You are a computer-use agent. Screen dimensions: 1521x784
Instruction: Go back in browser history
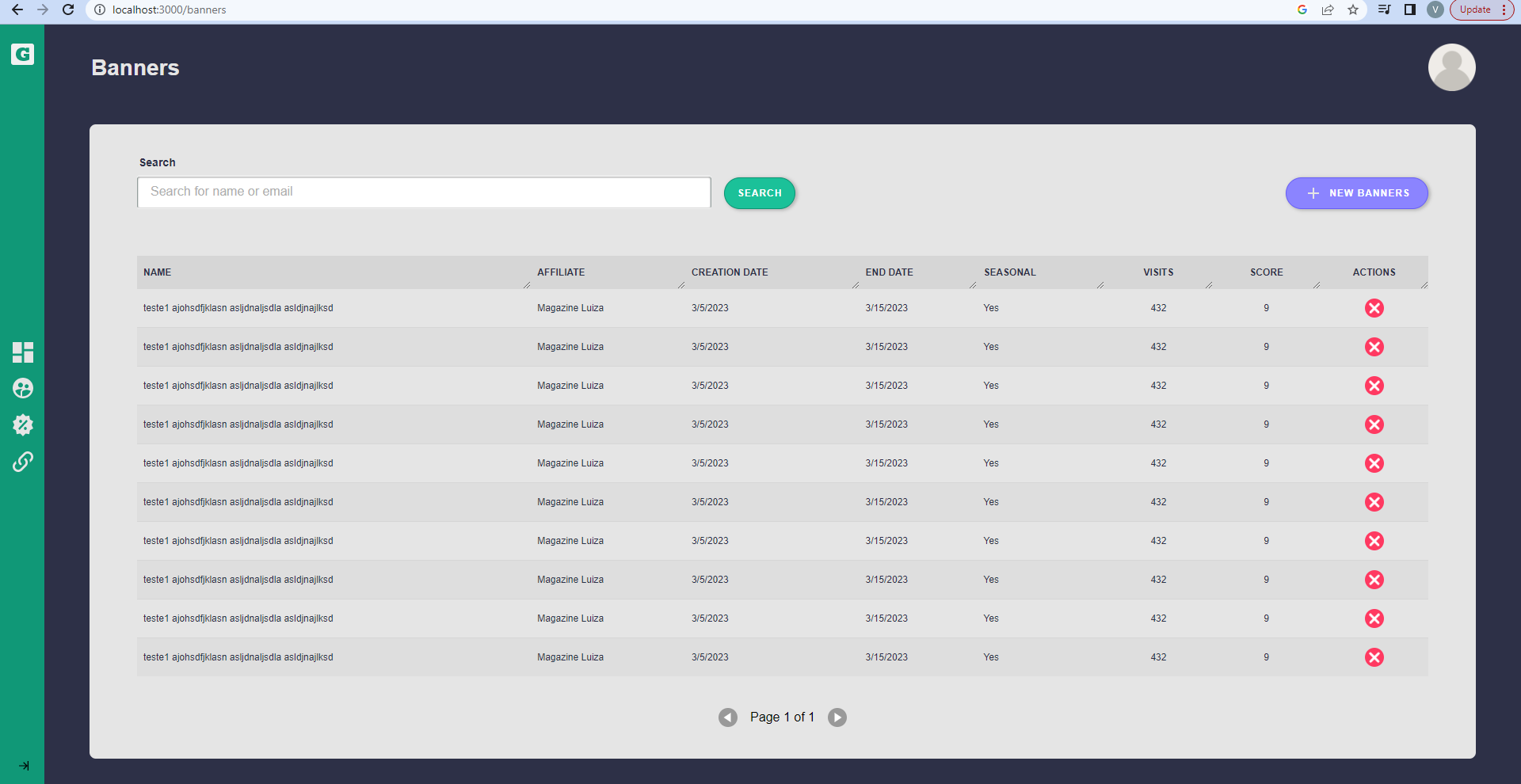17,10
